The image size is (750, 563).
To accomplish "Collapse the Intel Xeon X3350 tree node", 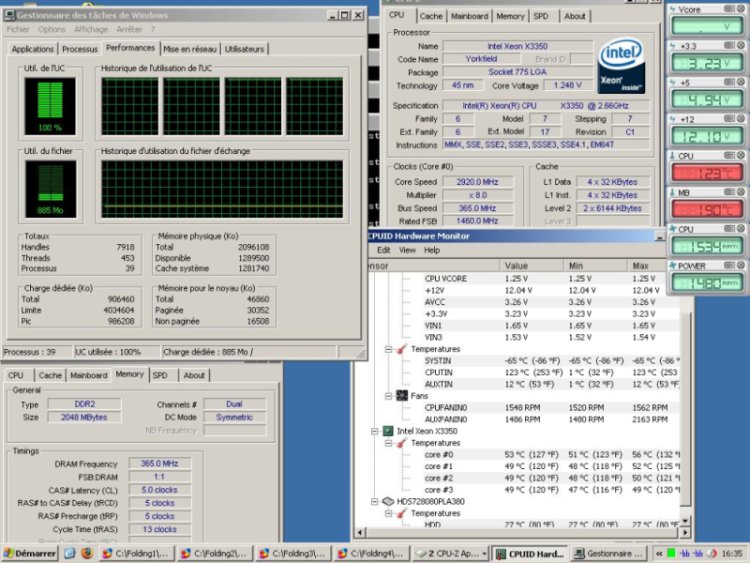I will (375, 431).
